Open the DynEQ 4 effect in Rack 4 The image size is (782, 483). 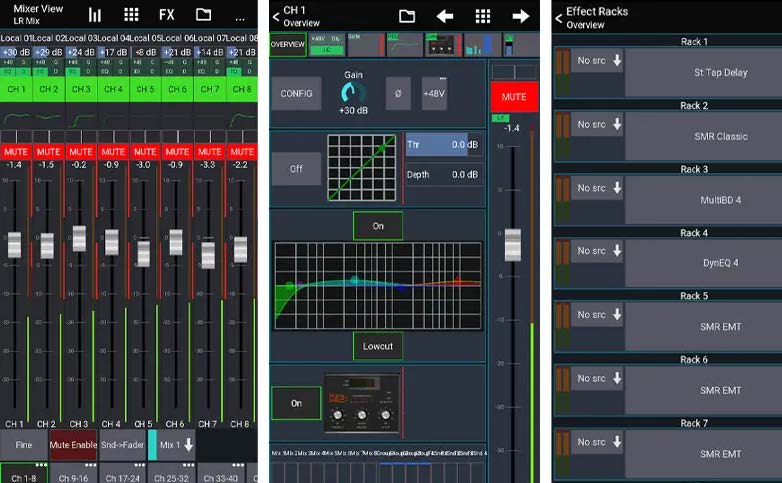coord(703,263)
